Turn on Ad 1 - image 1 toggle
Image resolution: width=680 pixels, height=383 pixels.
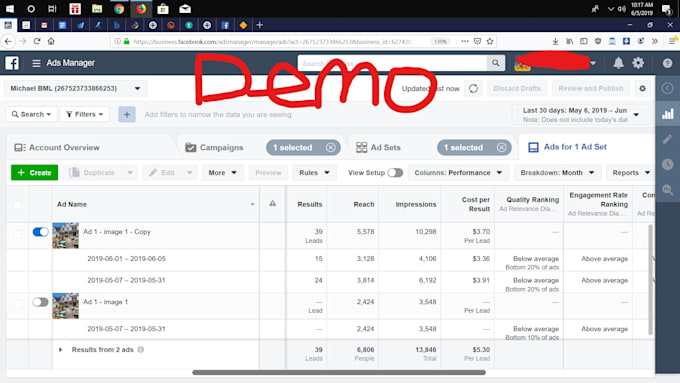[x=40, y=302]
